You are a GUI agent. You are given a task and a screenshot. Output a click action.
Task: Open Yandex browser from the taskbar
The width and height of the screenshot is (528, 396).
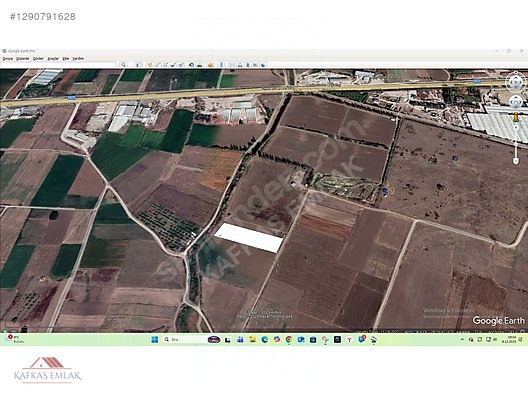coord(349,339)
